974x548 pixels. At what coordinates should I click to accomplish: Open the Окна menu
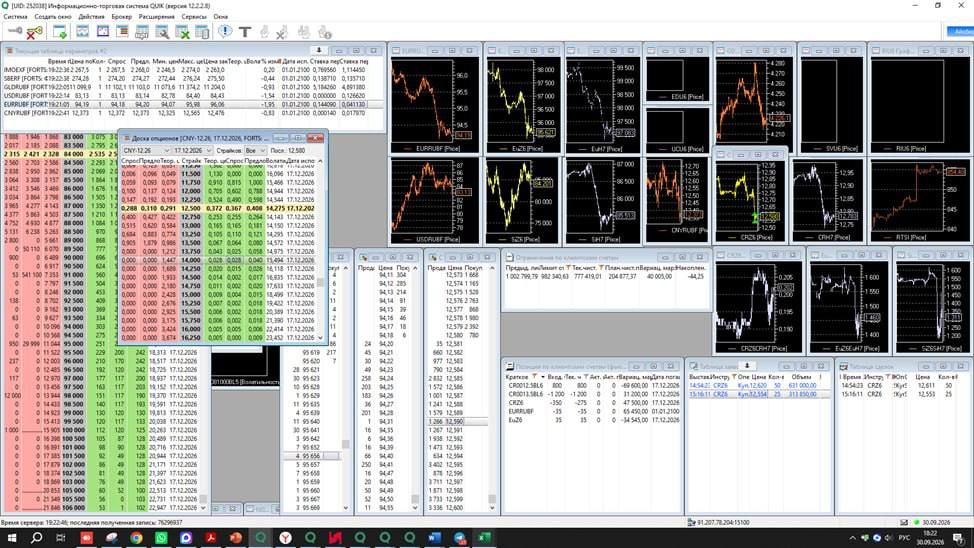pos(221,17)
